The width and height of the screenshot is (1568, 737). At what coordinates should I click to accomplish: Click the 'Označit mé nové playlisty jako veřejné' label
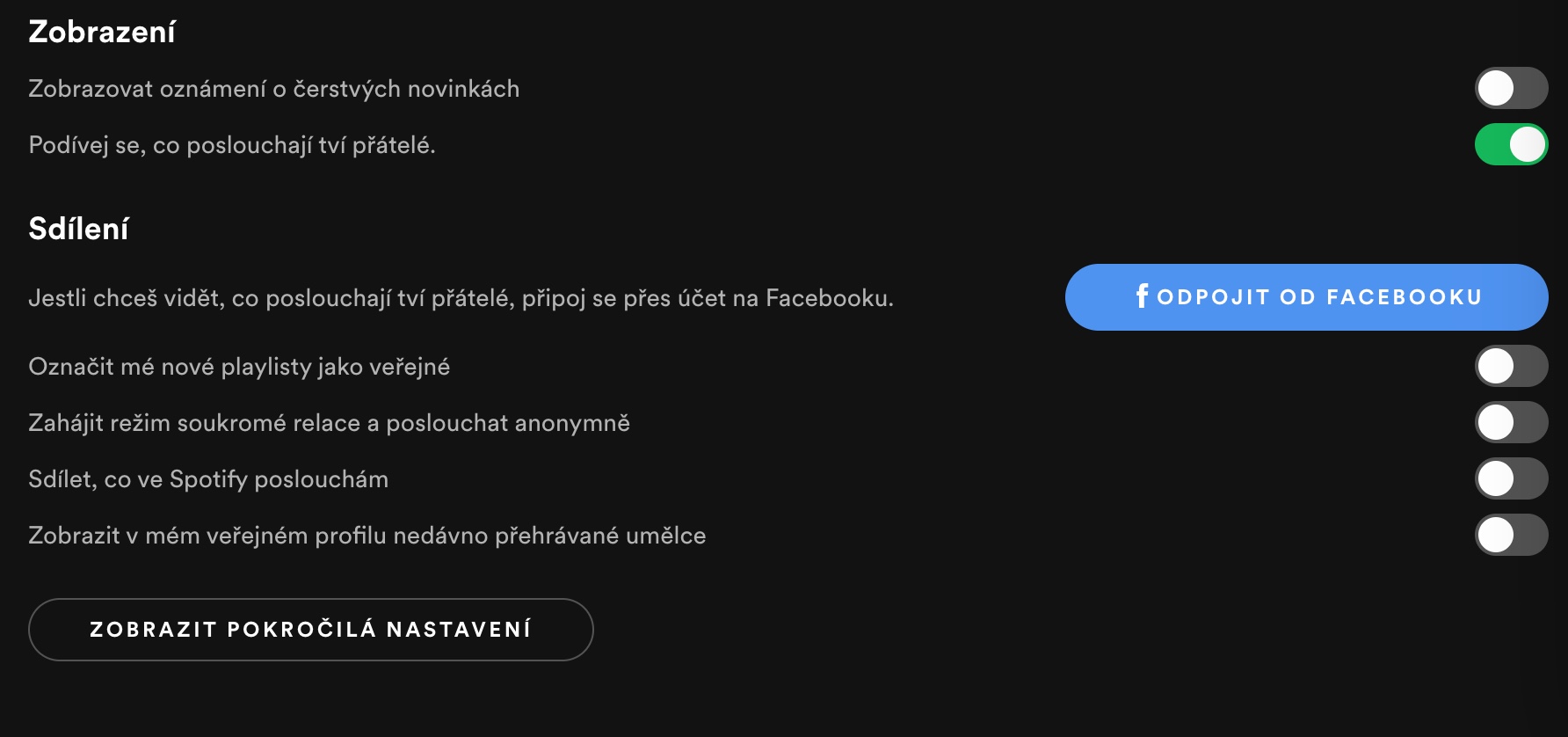[239, 367]
